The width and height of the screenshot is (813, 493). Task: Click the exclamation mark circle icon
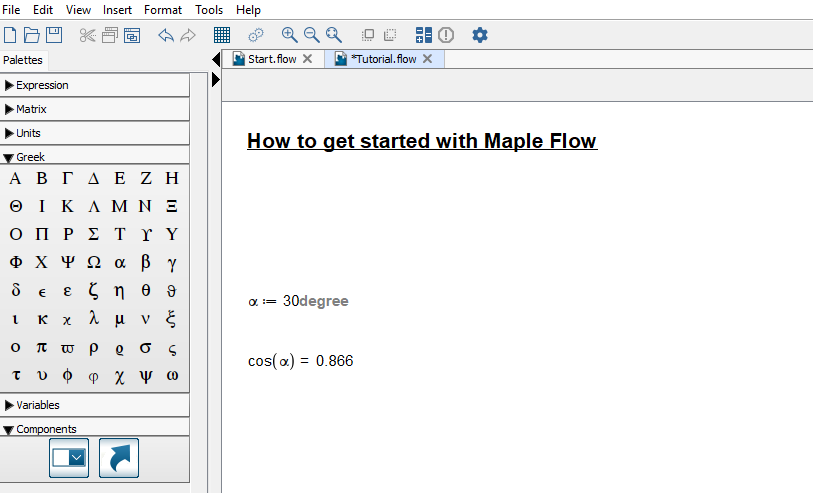click(446, 35)
